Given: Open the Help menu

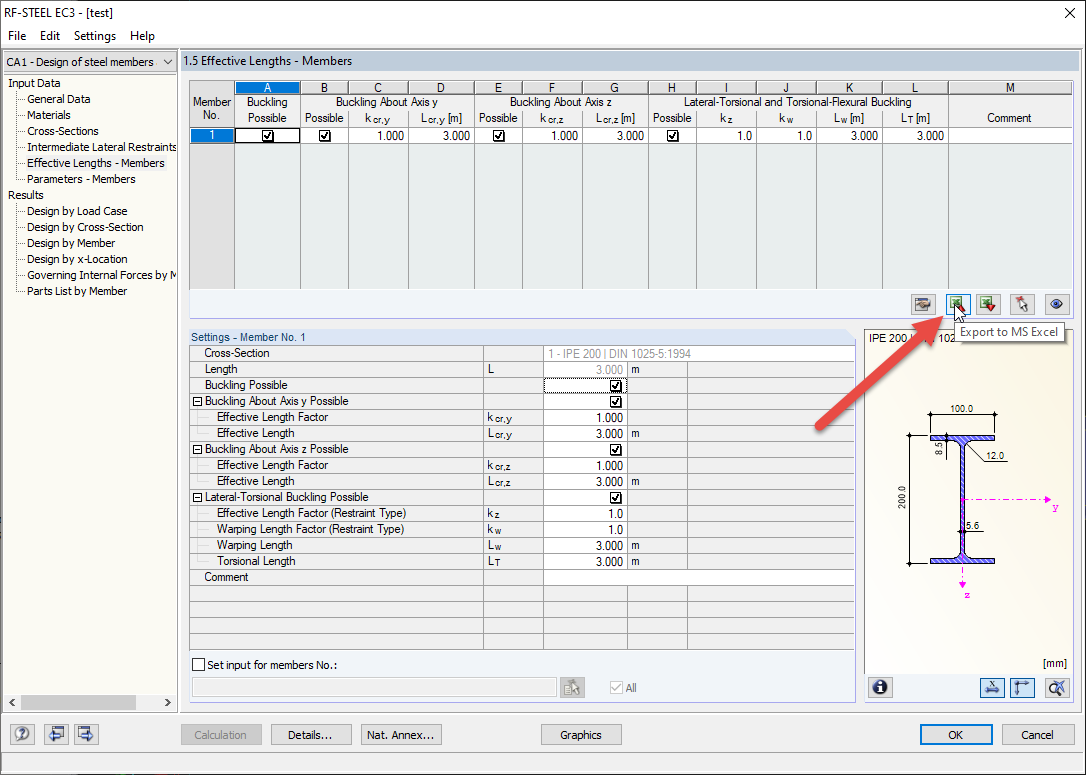Looking at the screenshot, I should [x=142, y=36].
